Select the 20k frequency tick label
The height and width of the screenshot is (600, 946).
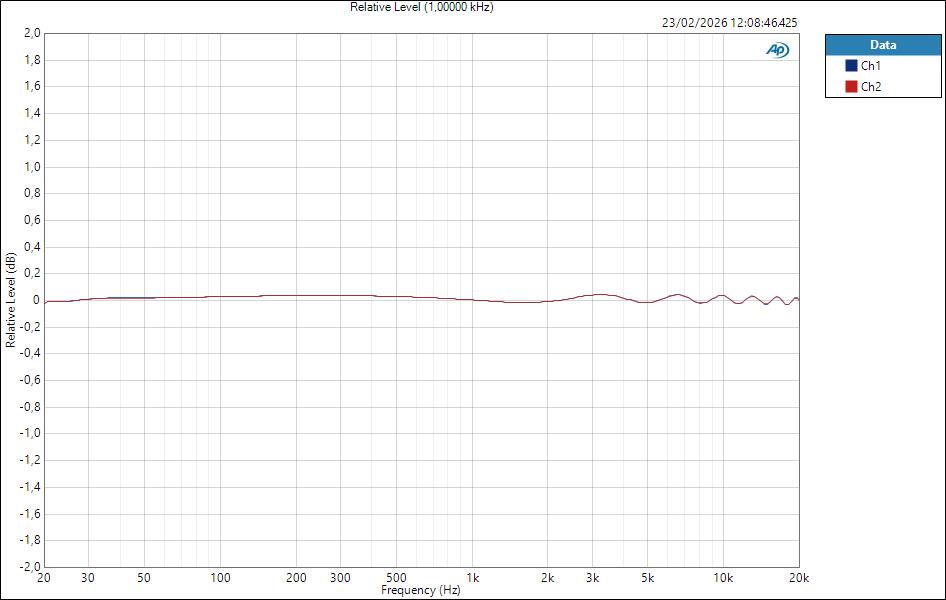(799, 577)
